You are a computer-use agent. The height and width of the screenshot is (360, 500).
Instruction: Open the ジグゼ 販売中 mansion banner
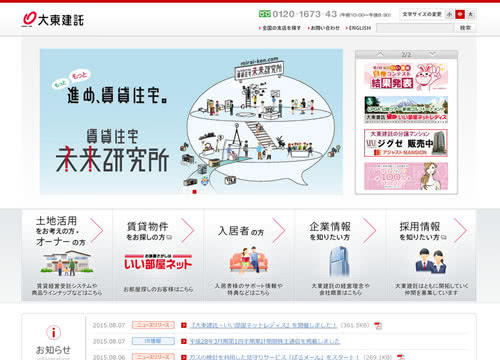pyautogui.click(x=406, y=143)
